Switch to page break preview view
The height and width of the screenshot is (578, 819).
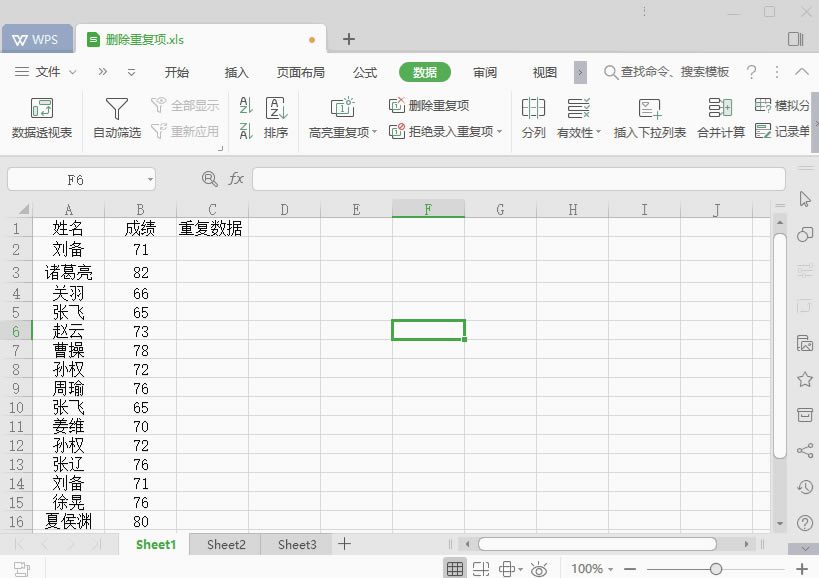point(481,568)
